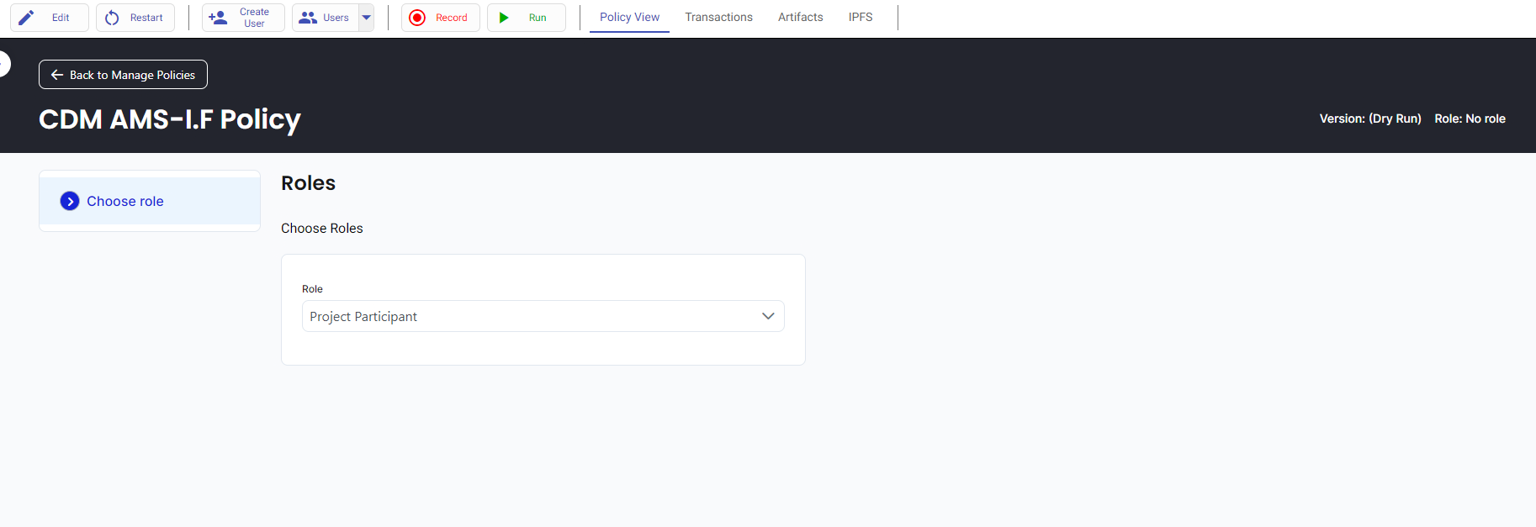Viewport: 1536px width, 527px height.
Task: Click the add-person Create User icon
Action: (218, 17)
